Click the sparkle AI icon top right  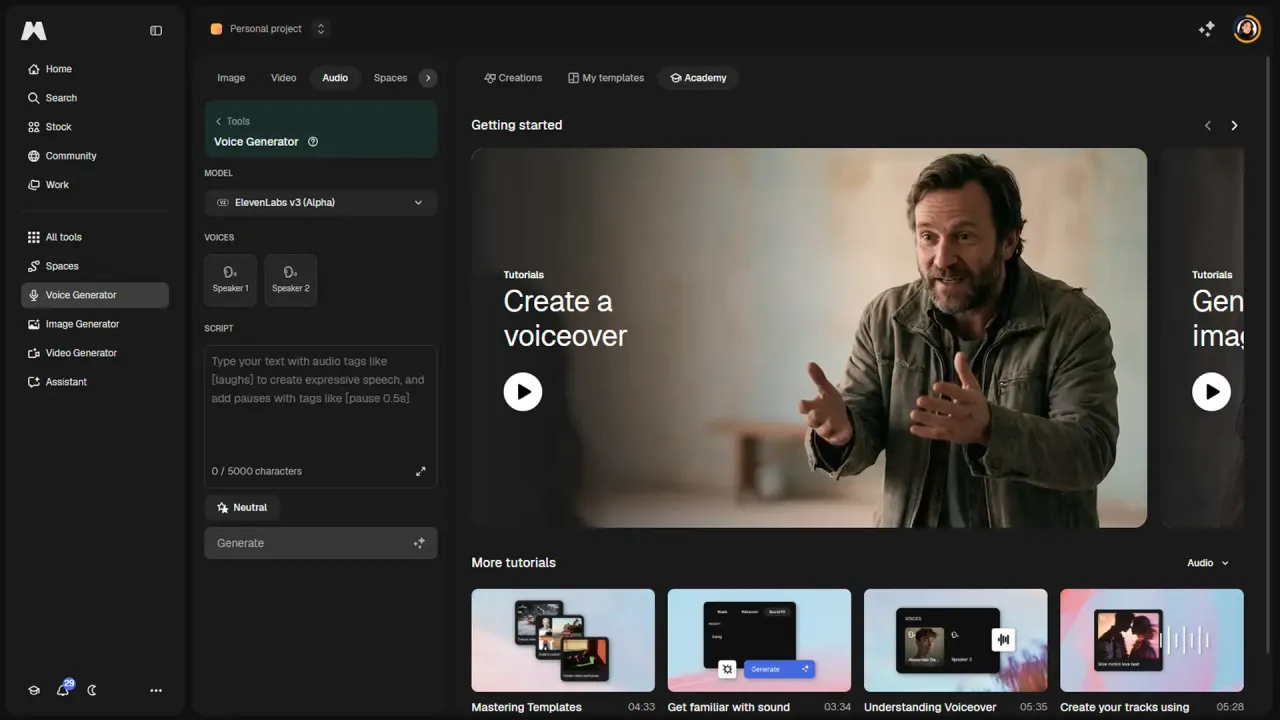(1207, 29)
